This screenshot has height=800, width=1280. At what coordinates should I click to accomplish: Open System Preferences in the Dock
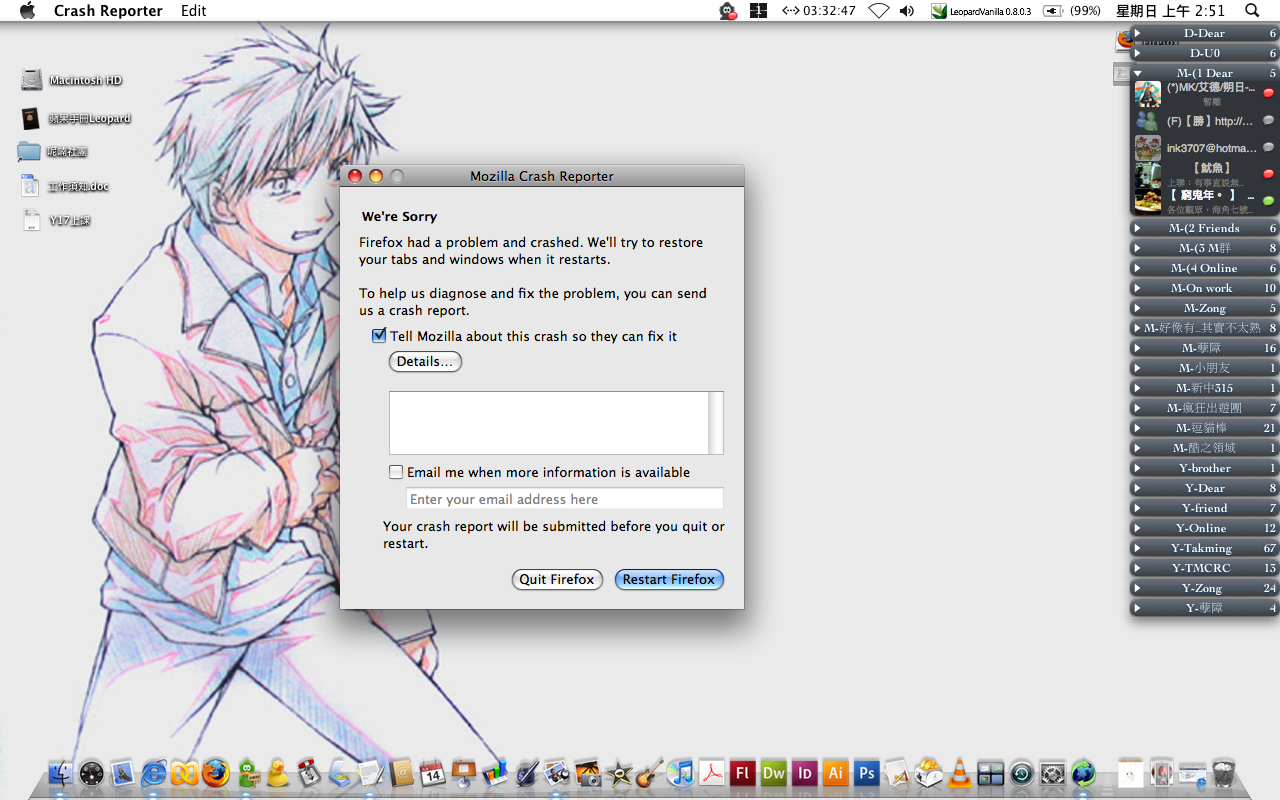tap(1052, 773)
